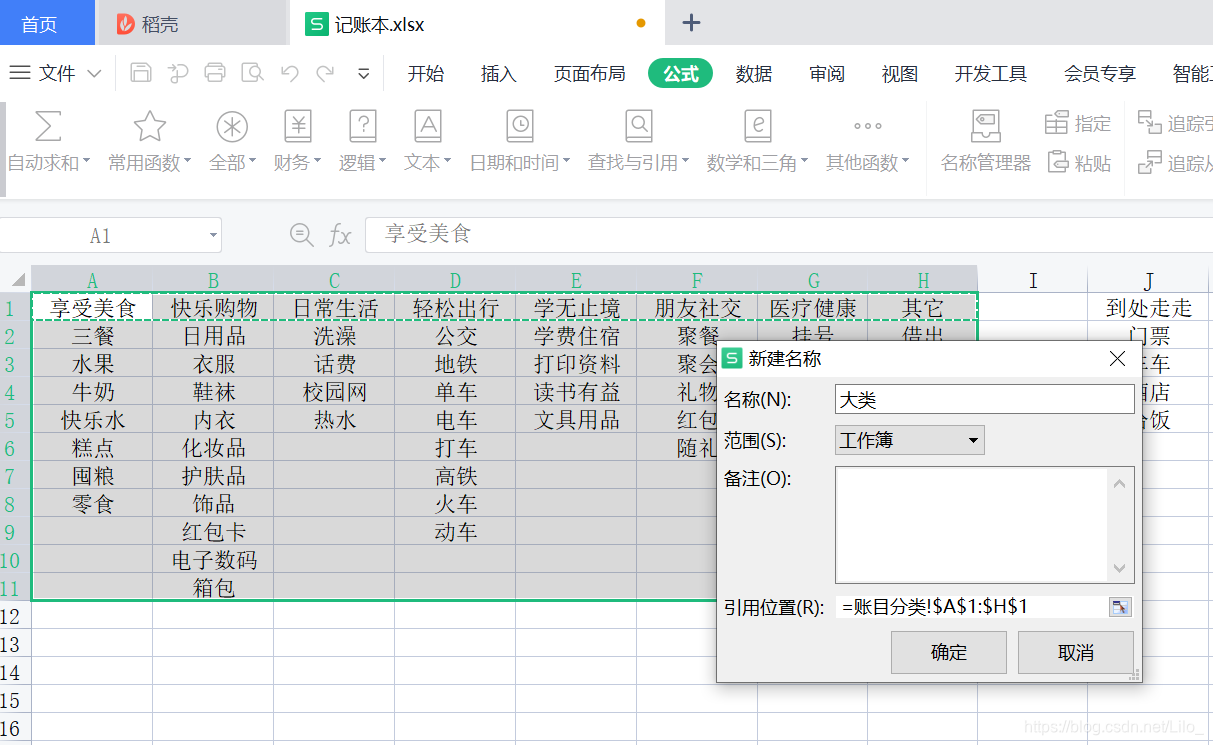Click the 稻壳 tab flame icon
This screenshot has height=745, width=1213.
125,24
